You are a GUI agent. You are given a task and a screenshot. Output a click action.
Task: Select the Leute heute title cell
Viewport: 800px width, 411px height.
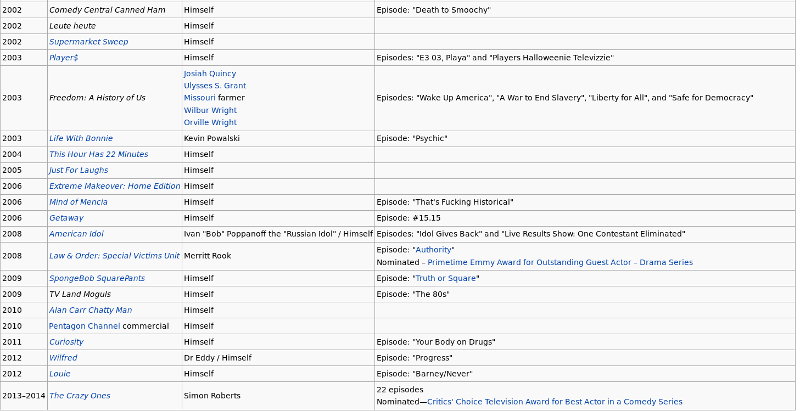click(115, 26)
